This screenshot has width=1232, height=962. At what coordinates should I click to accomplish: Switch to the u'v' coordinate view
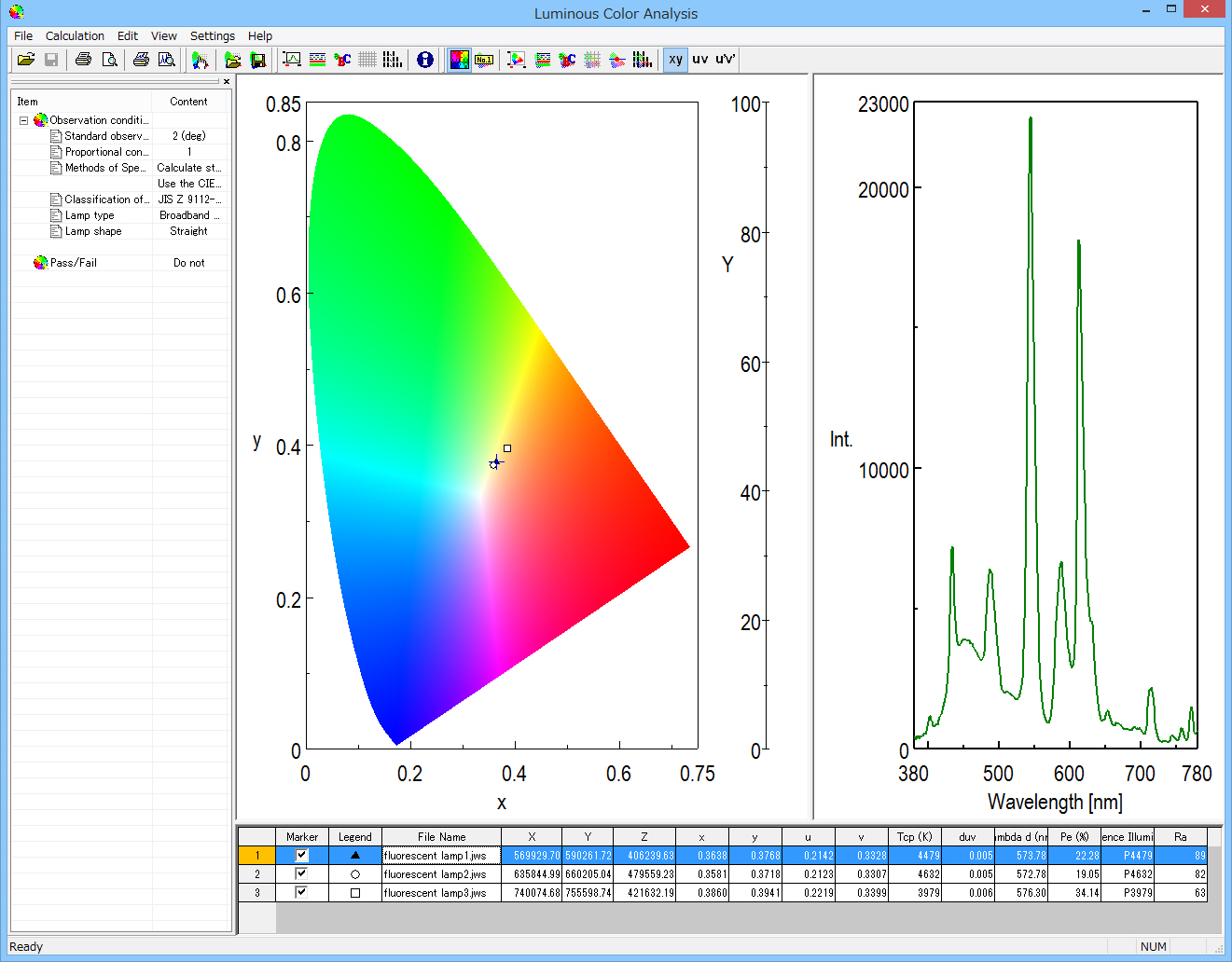coord(724,60)
